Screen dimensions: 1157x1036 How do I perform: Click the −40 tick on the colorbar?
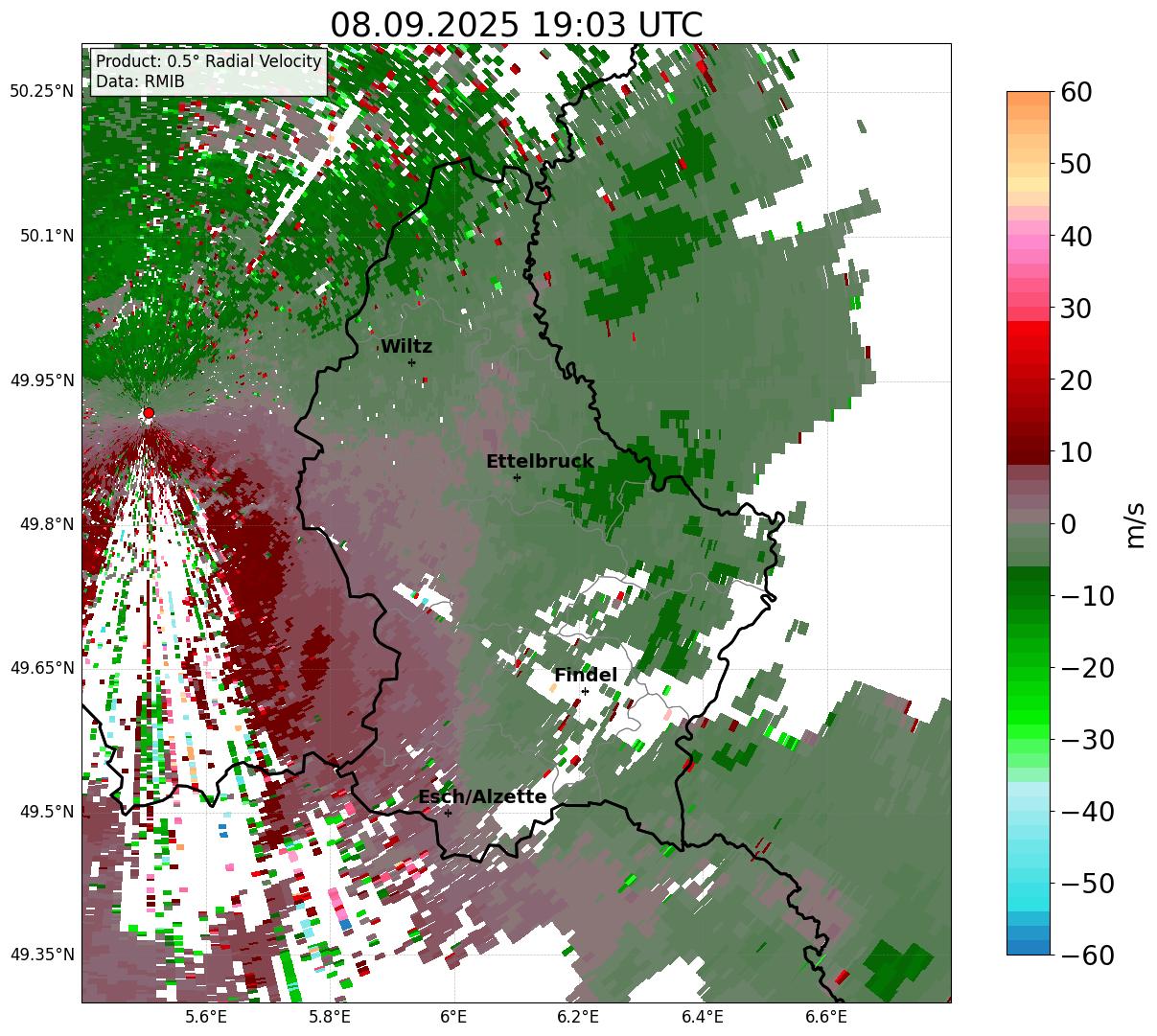tap(1087, 812)
